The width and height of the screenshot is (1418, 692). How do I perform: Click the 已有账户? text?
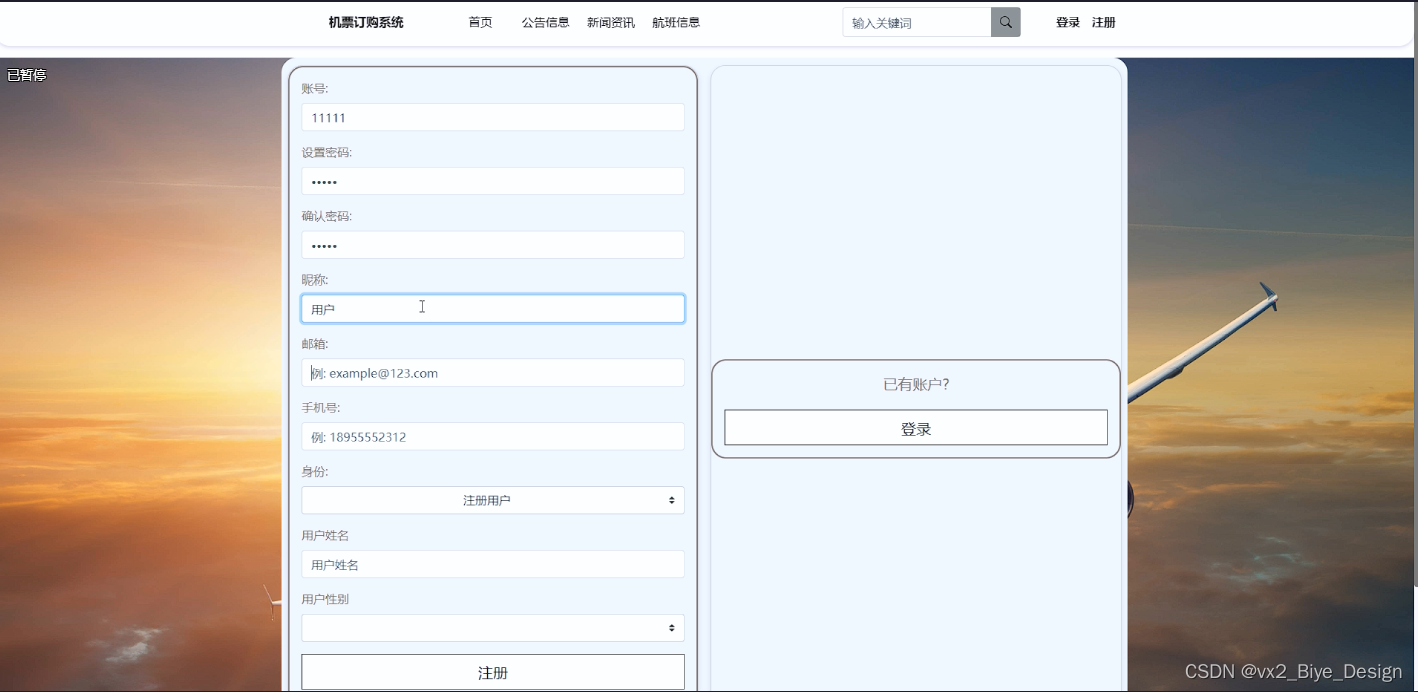click(916, 384)
